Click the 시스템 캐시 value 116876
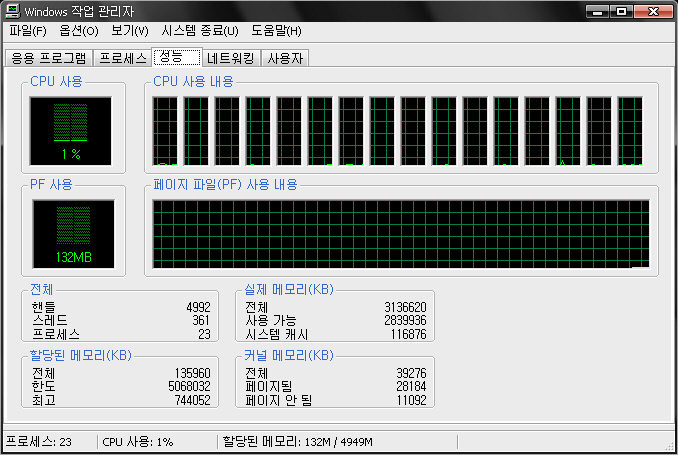 click(408, 334)
